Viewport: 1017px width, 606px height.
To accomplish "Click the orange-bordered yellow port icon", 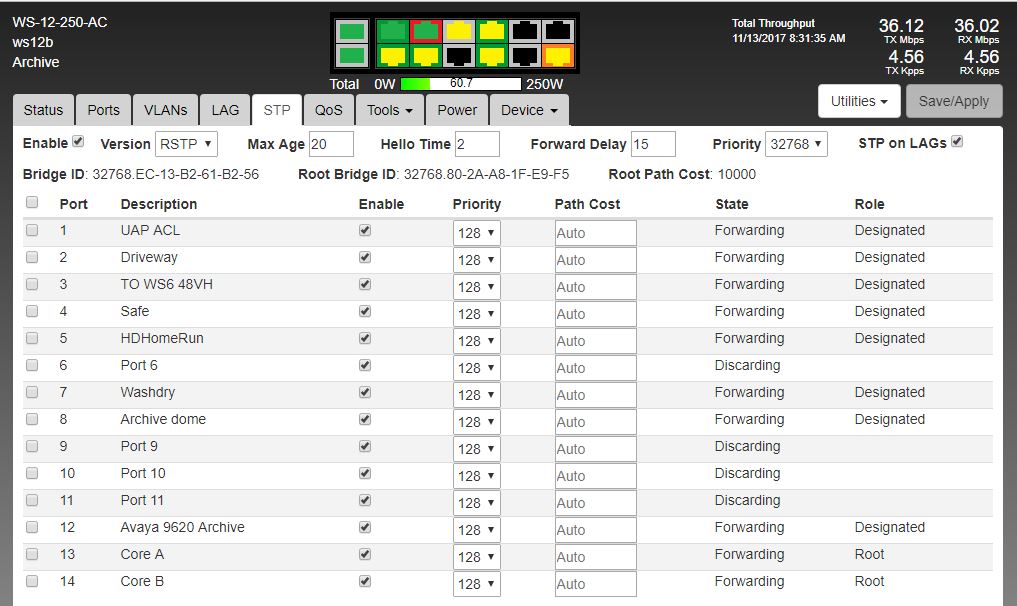I will click(558, 56).
